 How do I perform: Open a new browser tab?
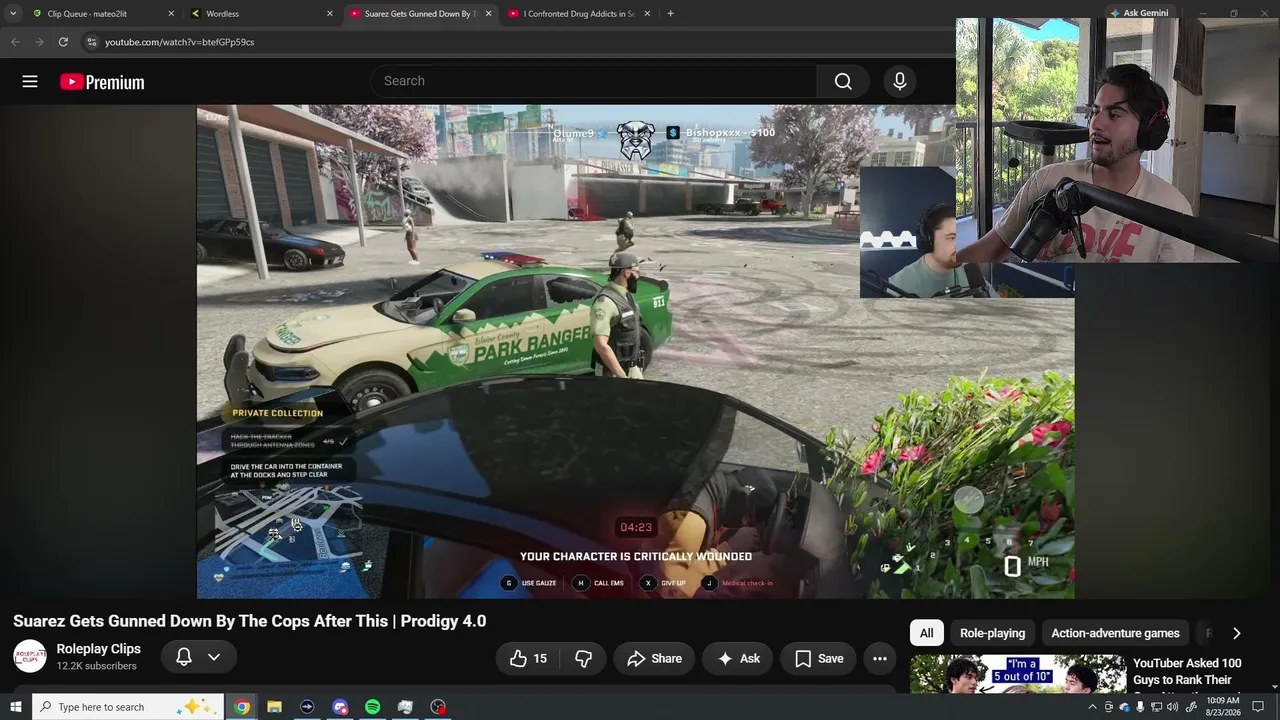(x=670, y=14)
